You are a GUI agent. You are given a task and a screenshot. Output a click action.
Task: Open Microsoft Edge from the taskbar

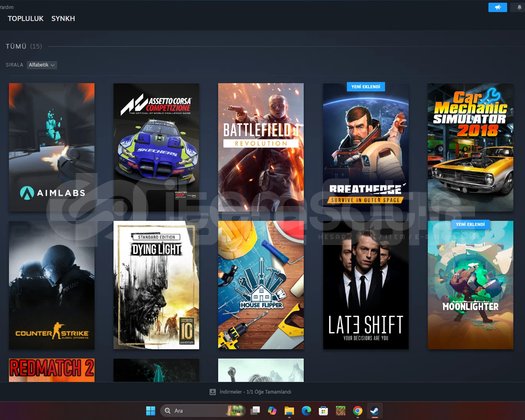click(306, 411)
